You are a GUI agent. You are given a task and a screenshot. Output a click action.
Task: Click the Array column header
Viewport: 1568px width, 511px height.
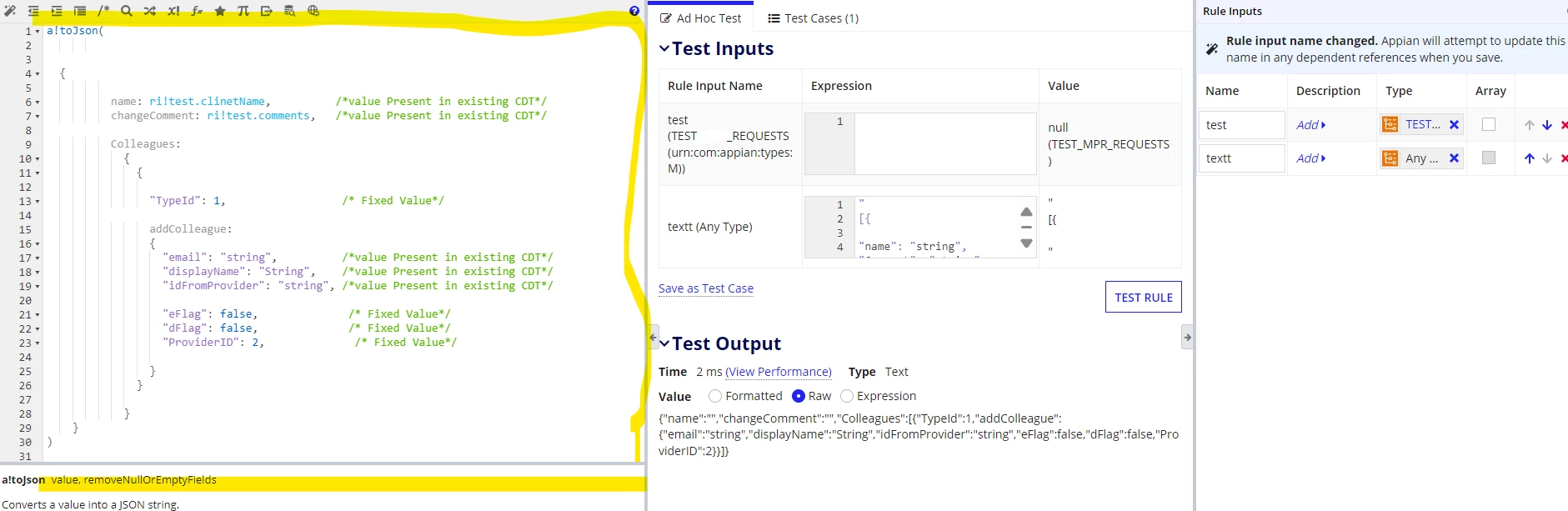click(1490, 91)
